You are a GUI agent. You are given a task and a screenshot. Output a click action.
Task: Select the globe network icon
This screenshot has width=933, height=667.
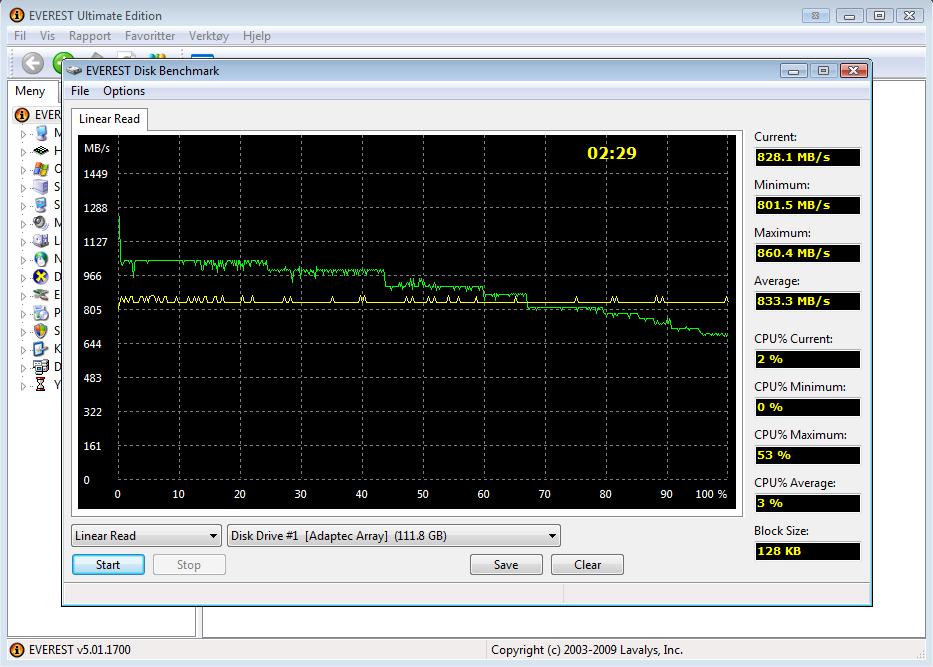click(40, 259)
